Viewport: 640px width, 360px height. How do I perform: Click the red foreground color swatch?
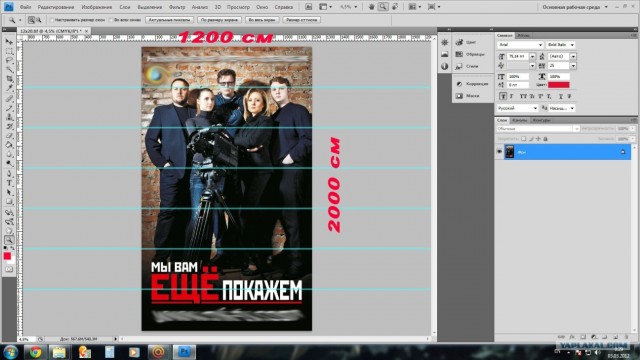(7, 256)
